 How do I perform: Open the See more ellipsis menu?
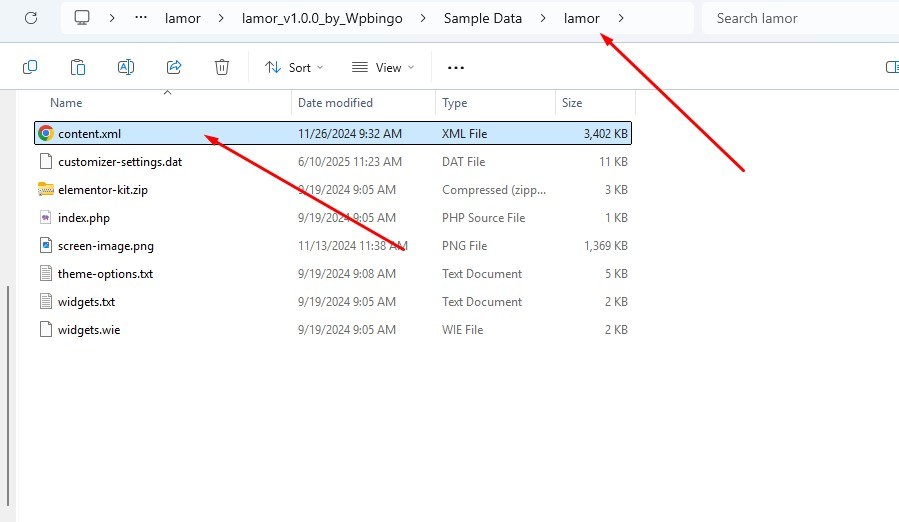pyautogui.click(x=456, y=68)
